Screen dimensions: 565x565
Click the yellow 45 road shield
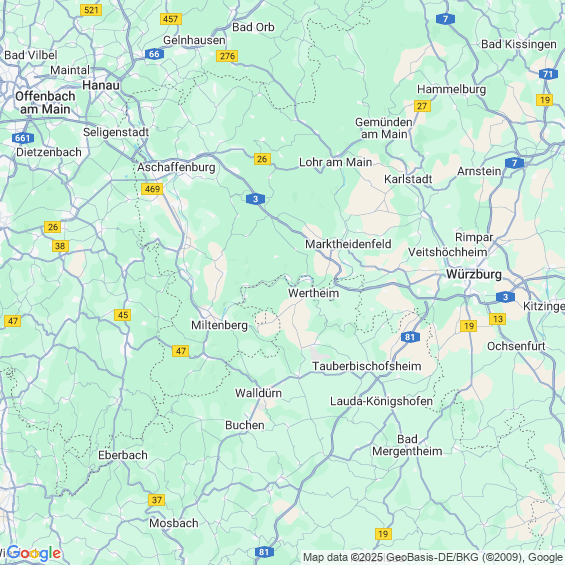pyautogui.click(x=123, y=315)
